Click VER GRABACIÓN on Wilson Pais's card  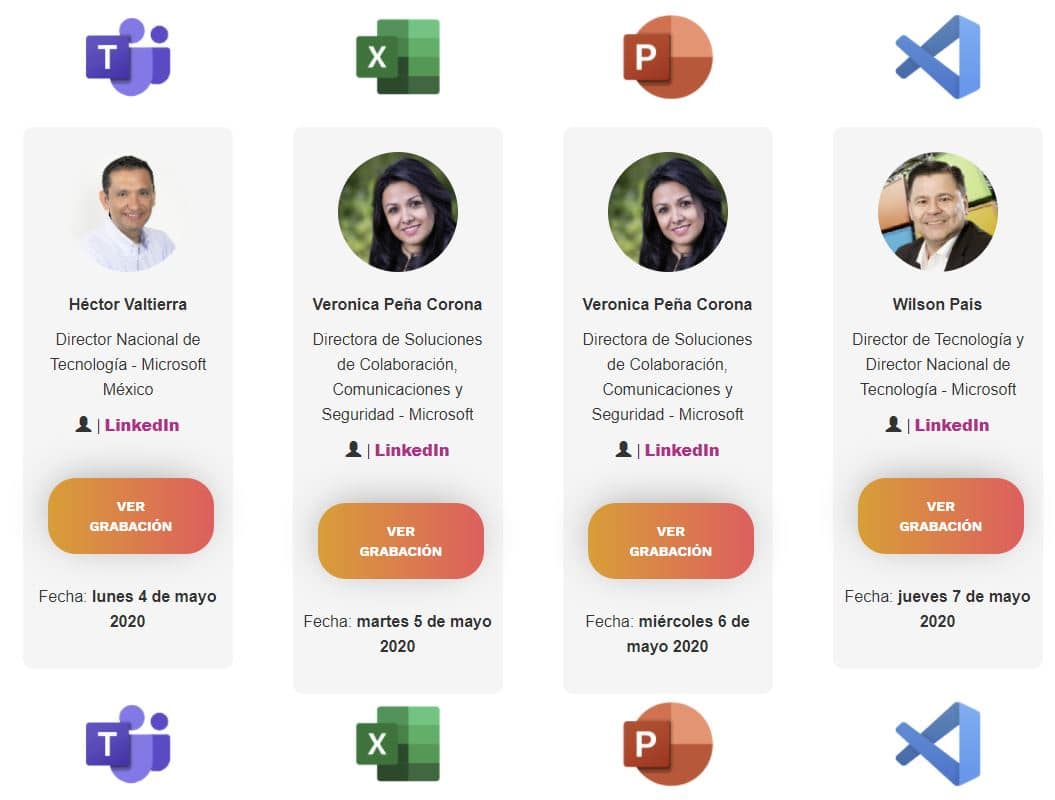point(940,516)
